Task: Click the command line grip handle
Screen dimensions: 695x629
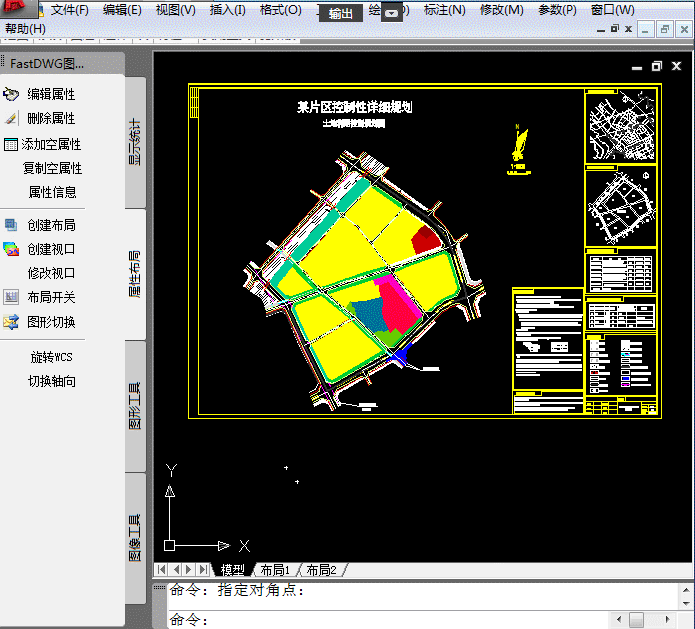Action: click(x=160, y=588)
